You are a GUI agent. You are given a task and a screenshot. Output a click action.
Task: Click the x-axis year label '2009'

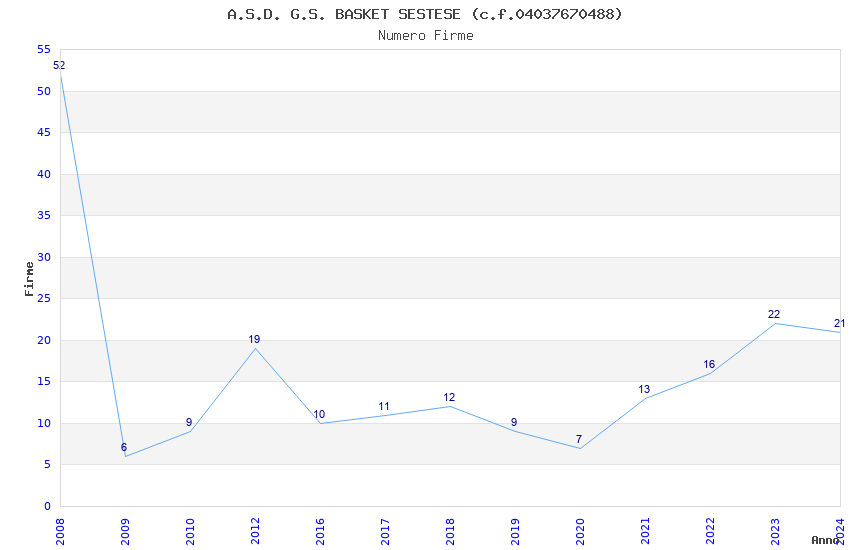point(125,531)
